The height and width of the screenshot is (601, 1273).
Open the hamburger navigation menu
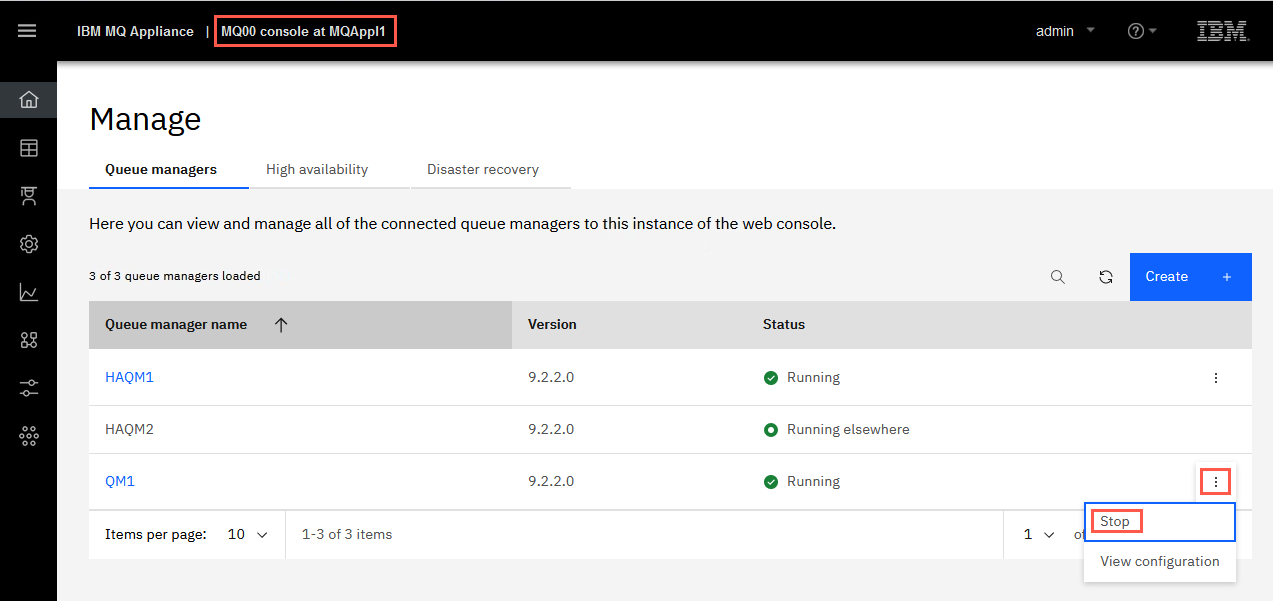tap(27, 31)
